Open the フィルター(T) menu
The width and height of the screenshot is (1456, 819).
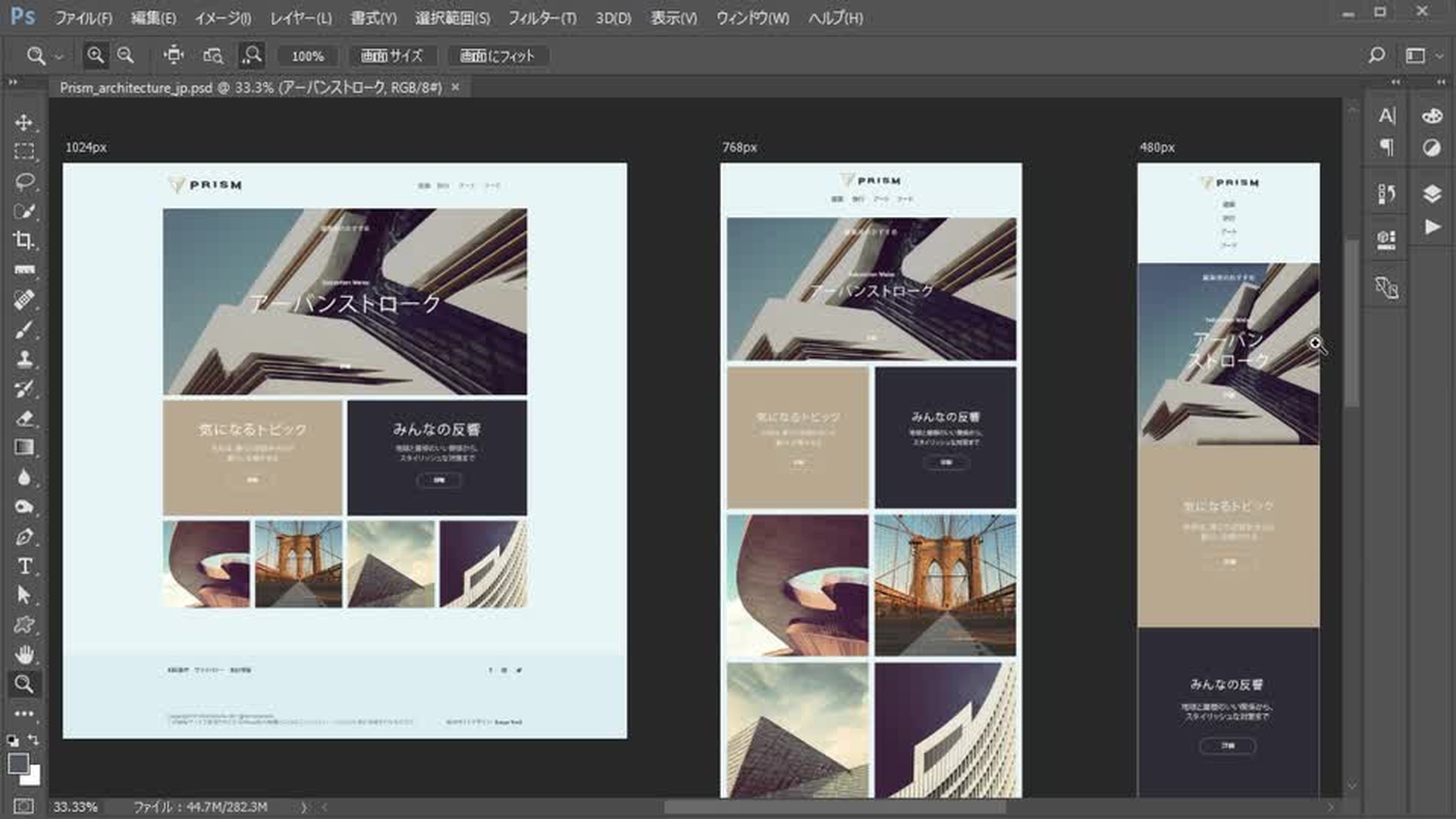pyautogui.click(x=541, y=17)
